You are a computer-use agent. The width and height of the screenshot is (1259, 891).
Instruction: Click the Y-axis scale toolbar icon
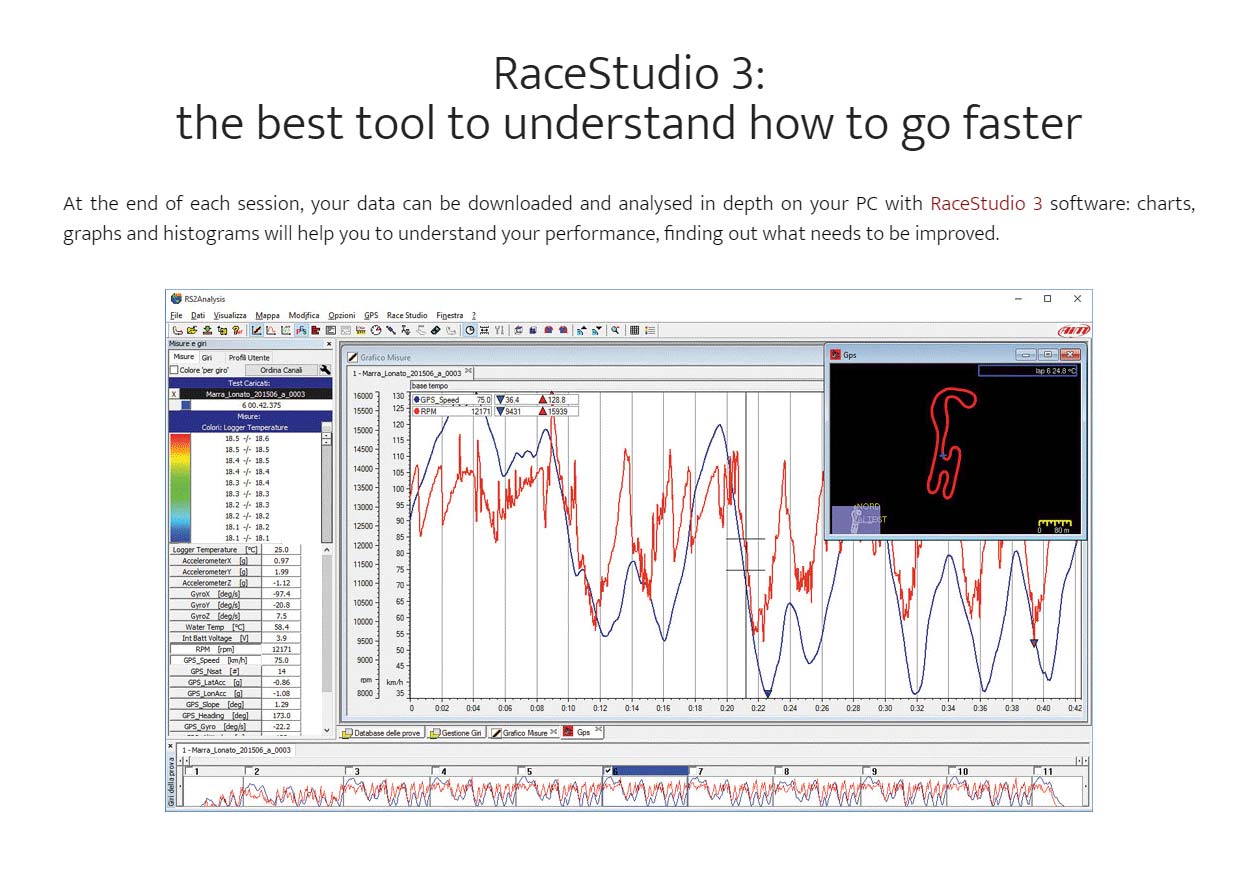tap(500, 330)
